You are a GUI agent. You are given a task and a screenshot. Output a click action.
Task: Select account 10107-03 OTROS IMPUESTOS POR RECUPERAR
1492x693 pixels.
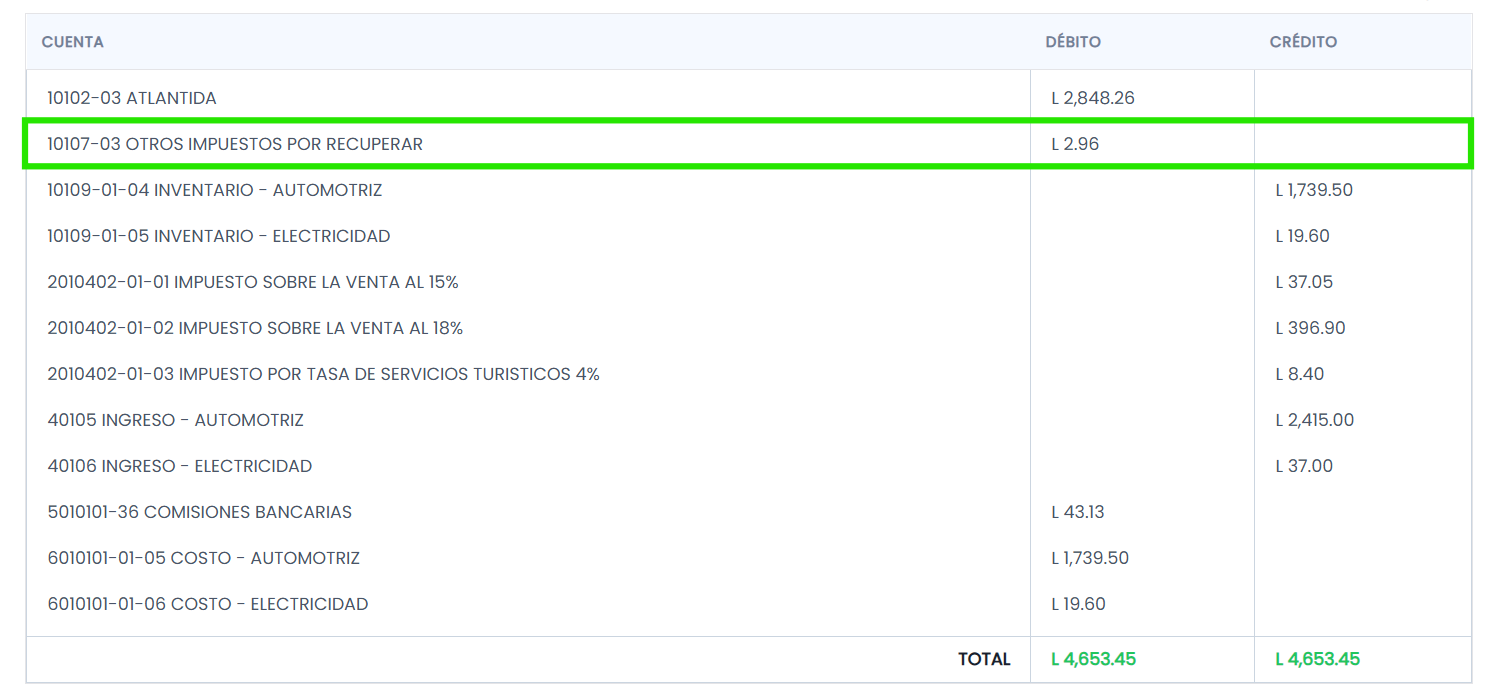pyautogui.click(x=235, y=144)
